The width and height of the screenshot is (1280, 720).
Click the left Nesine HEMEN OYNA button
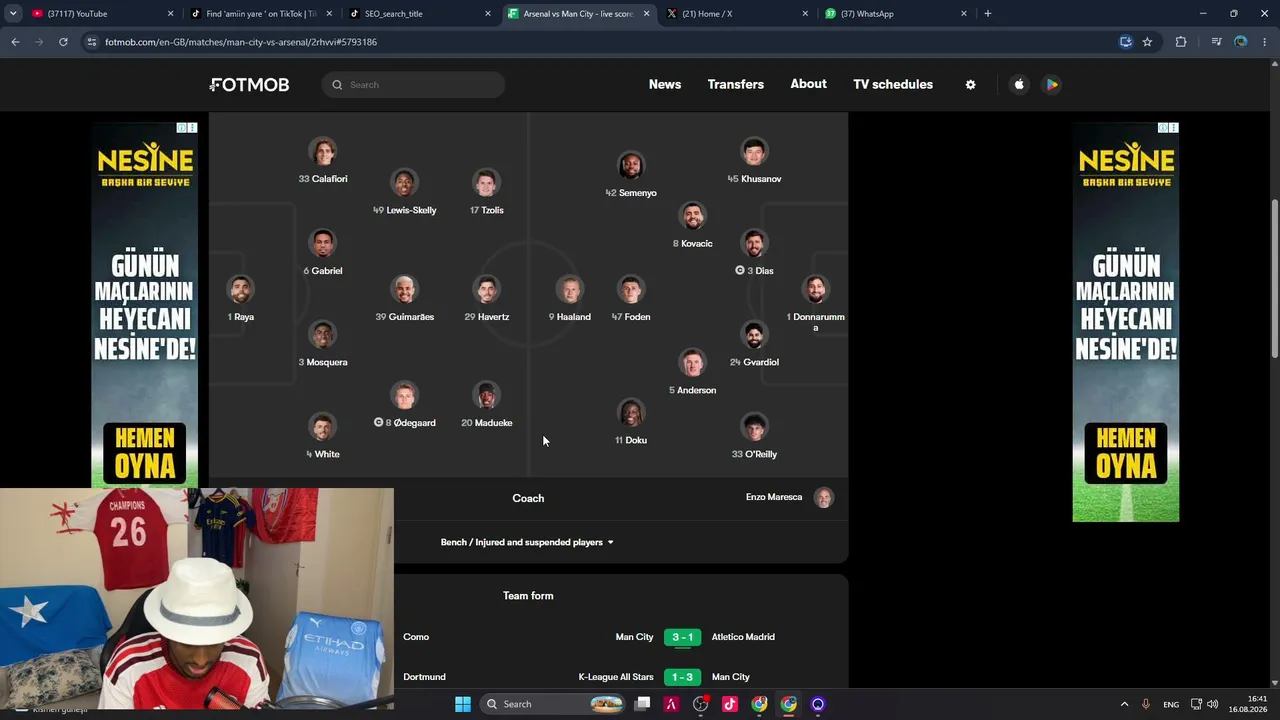click(x=145, y=452)
